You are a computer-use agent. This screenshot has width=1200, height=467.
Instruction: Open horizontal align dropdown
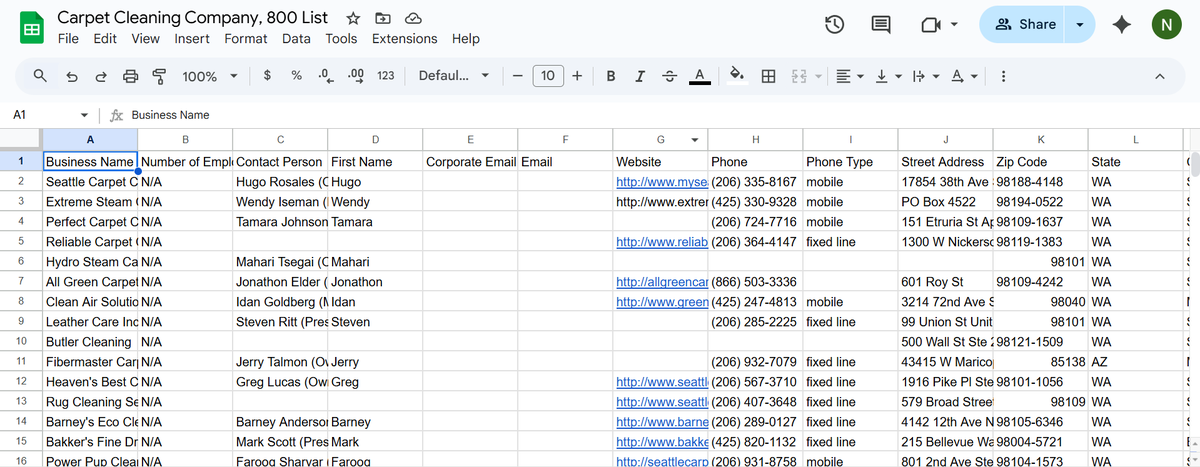(x=850, y=75)
